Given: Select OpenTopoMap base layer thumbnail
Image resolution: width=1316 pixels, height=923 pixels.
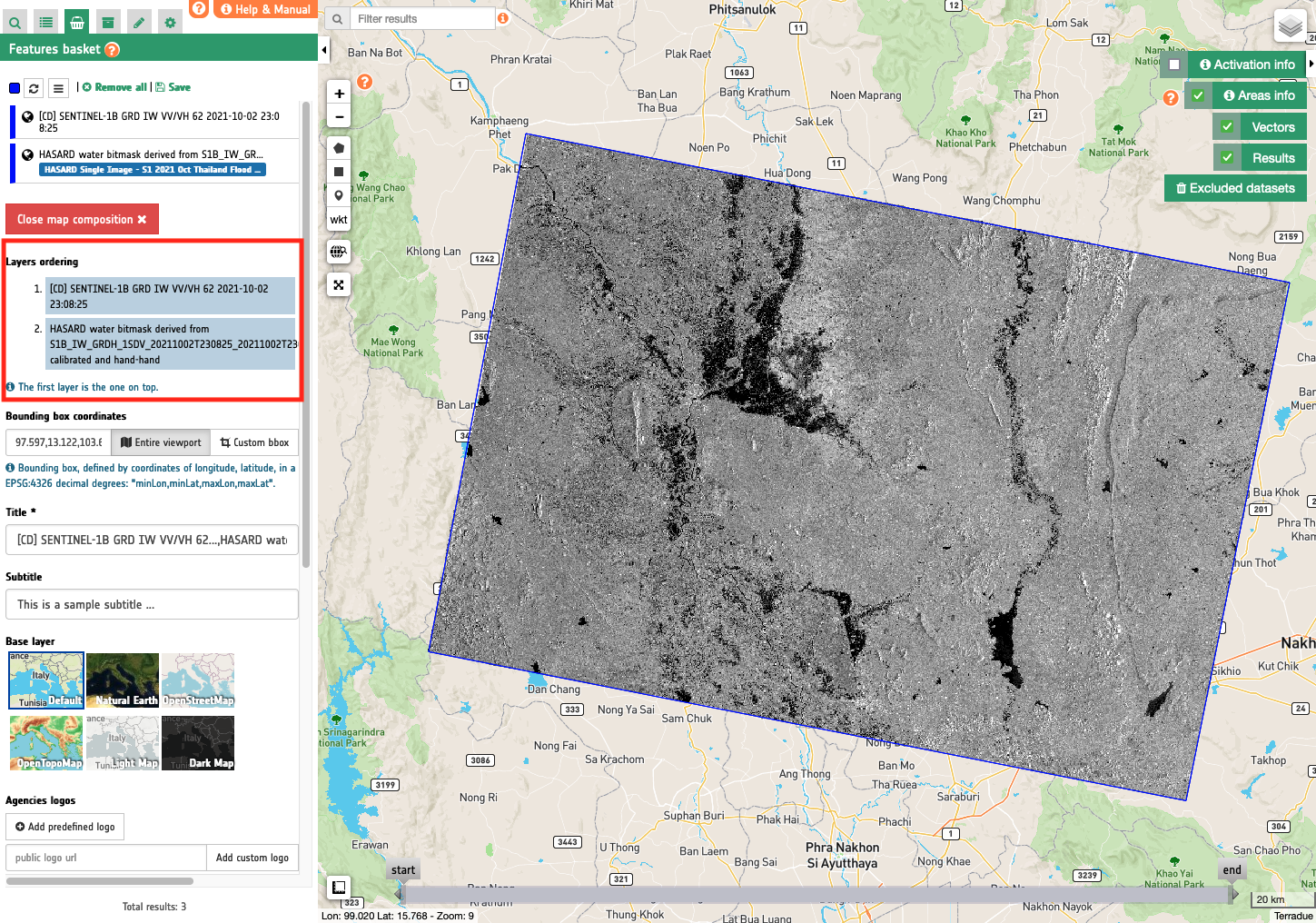Looking at the screenshot, I should [46, 743].
